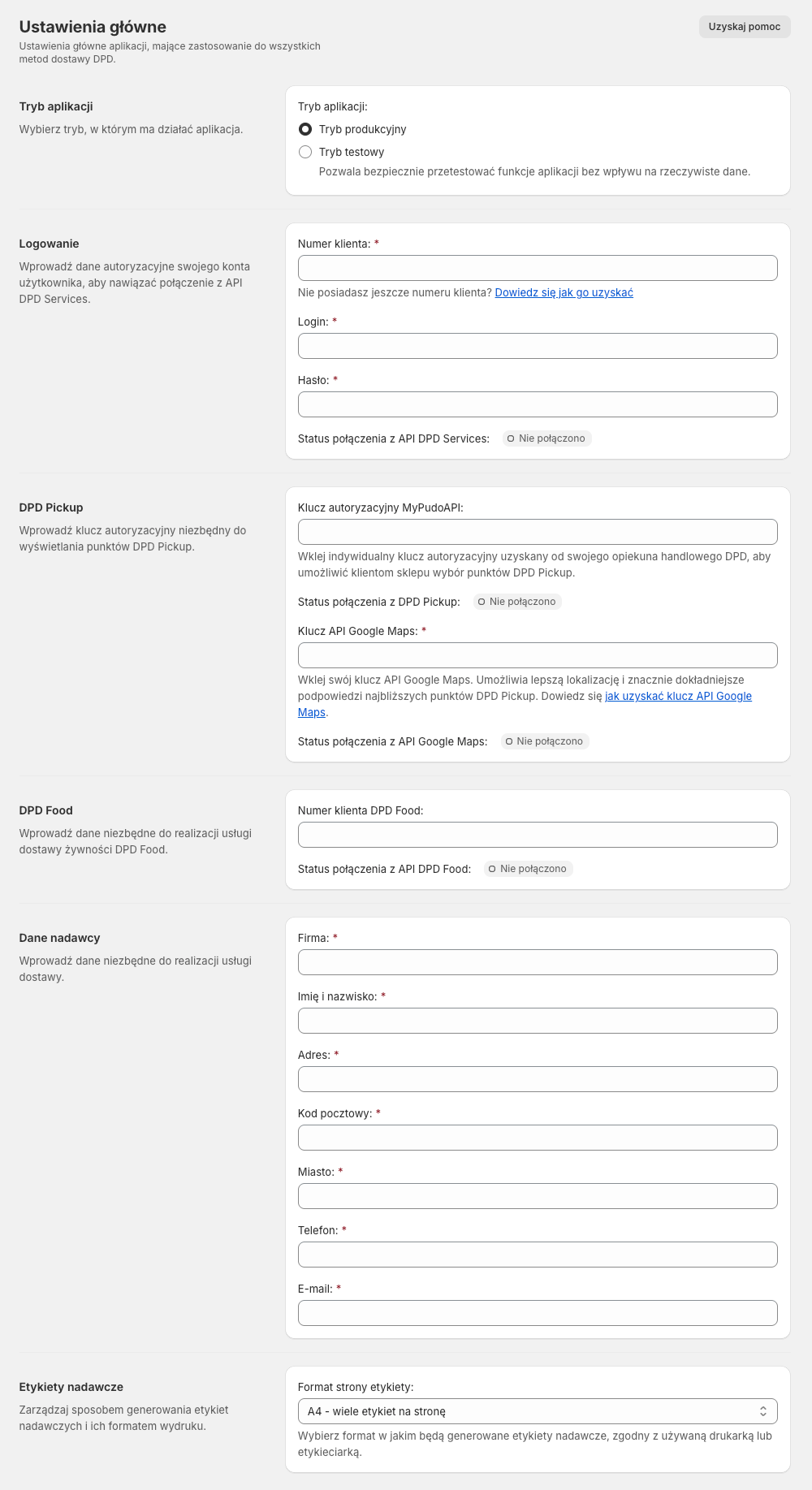This screenshot has height=1490, width=812.
Task: Click the DPD Pickup Nie połączono status badge
Action: click(517, 602)
